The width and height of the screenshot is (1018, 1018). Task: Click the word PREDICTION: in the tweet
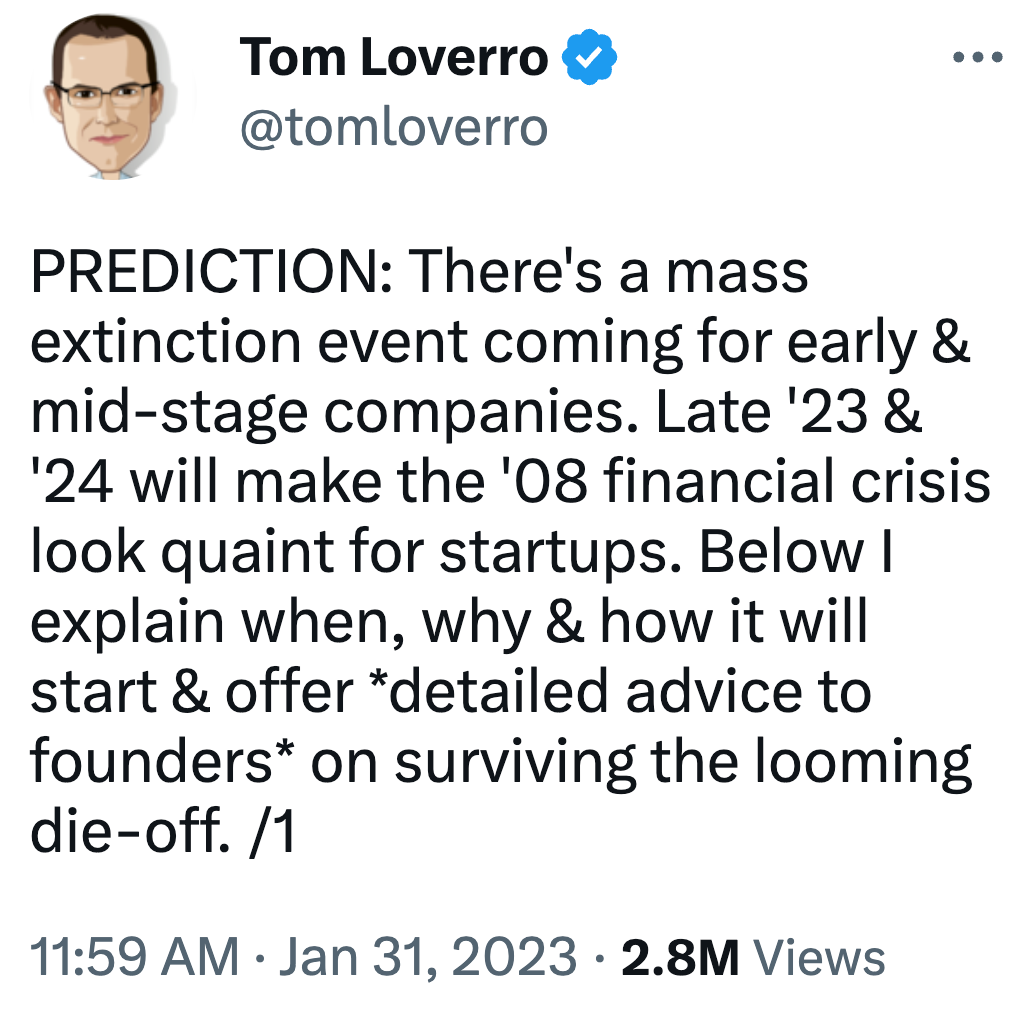tap(212, 271)
